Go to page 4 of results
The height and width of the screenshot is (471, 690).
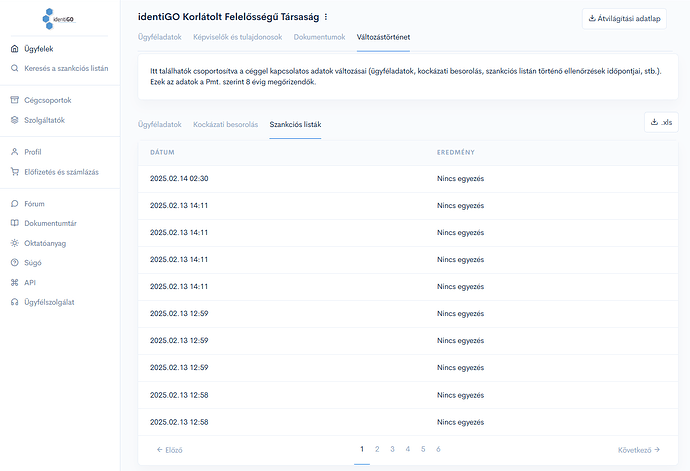pos(407,449)
